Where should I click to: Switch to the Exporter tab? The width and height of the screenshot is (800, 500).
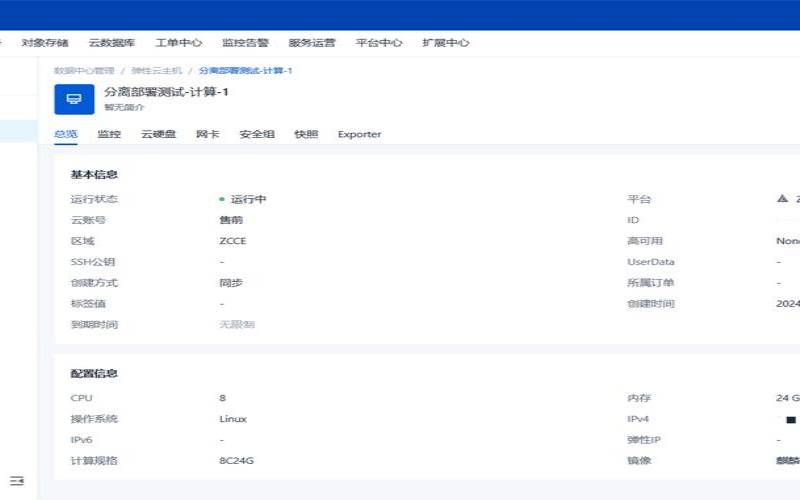tap(359, 134)
